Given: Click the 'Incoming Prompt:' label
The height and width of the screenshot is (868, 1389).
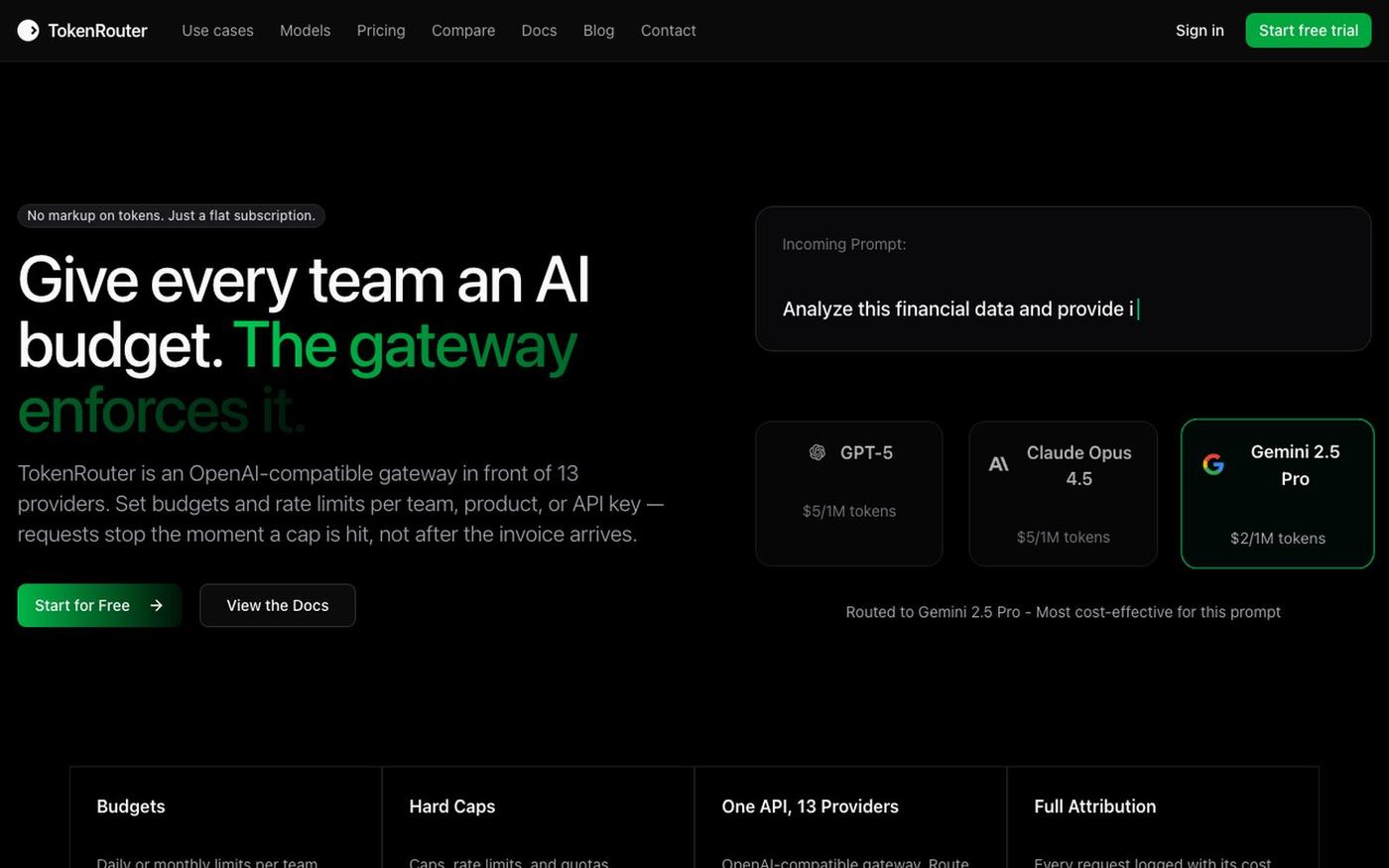Looking at the screenshot, I should tap(843, 244).
